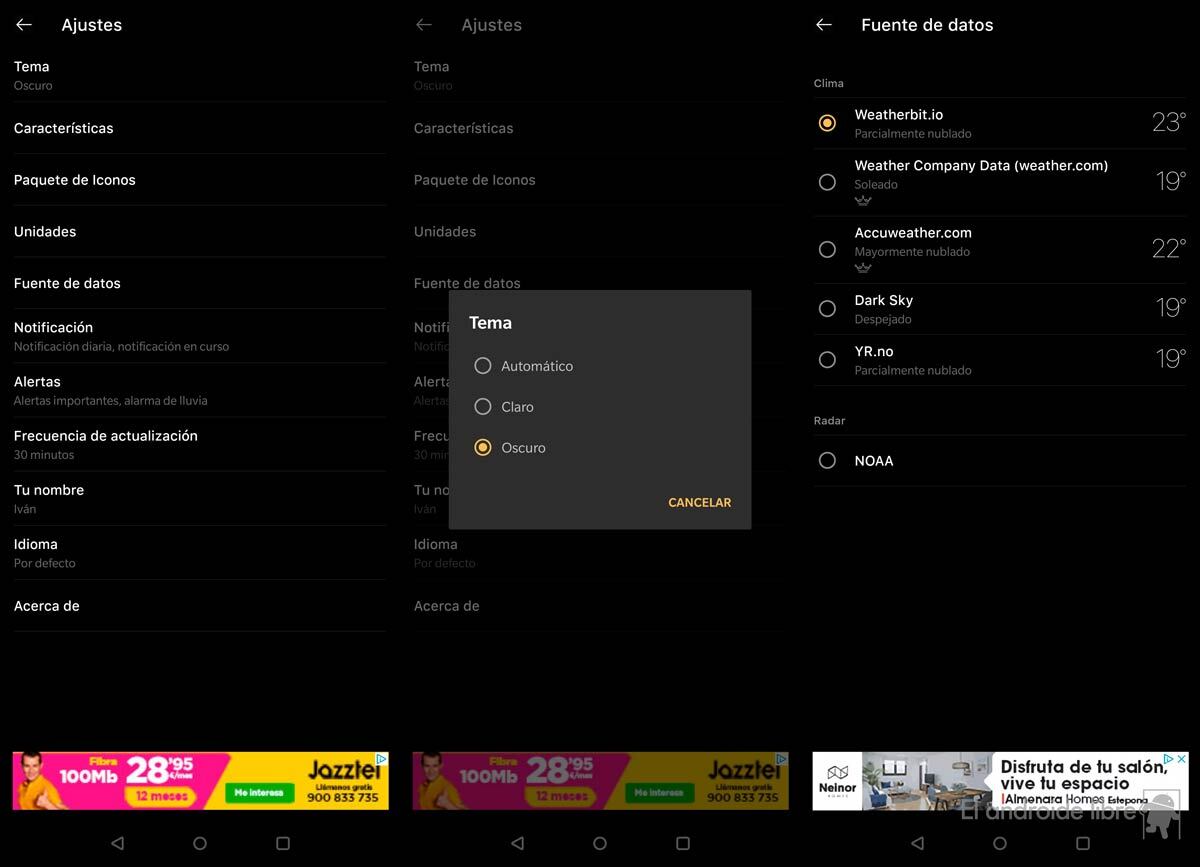Open Alertas settings on left screen

click(x=200, y=390)
